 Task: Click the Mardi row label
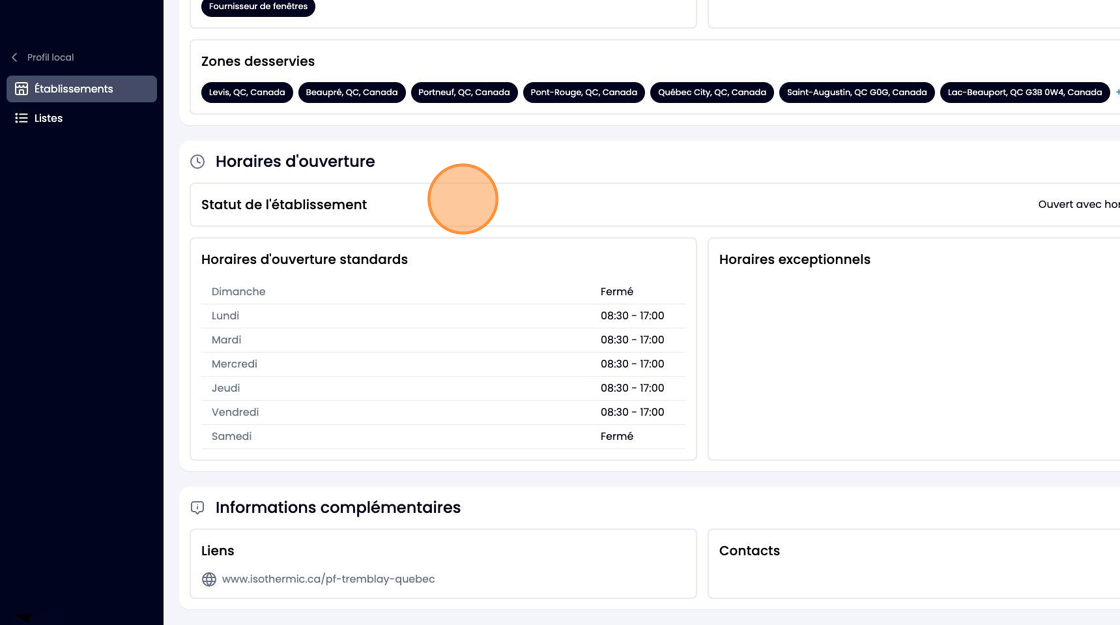(226, 340)
